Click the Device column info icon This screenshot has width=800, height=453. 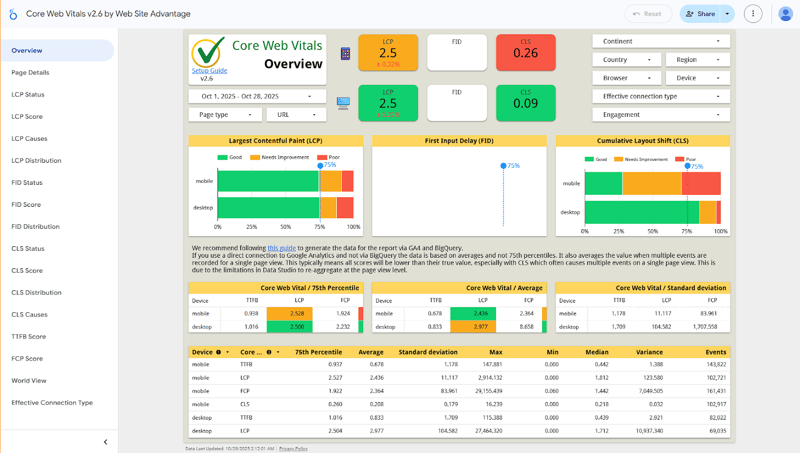tap(219, 352)
